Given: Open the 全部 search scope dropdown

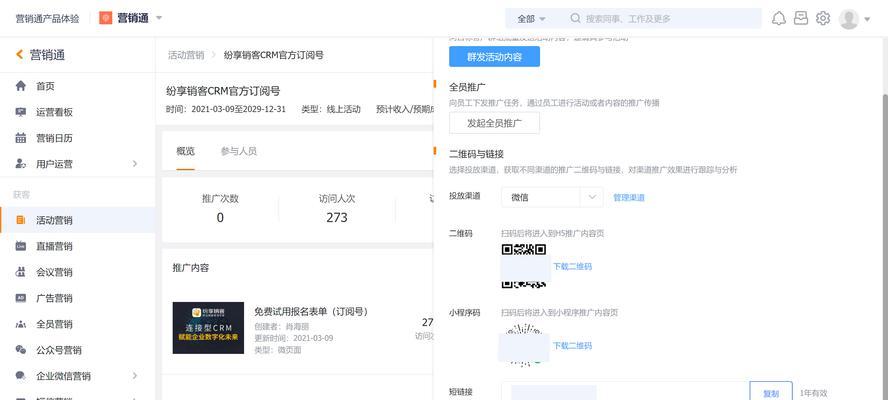Looking at the screenshot, I should 531,19.
